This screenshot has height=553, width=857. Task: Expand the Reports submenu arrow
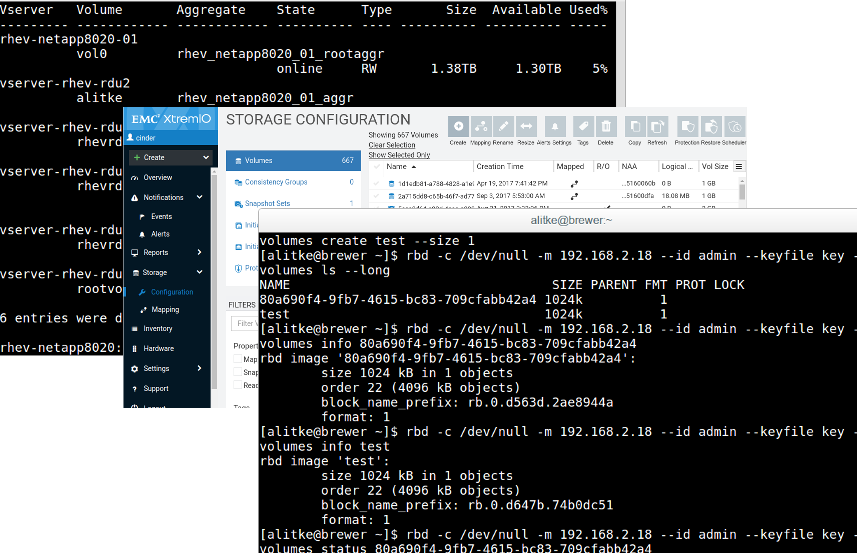pos(199,252)
